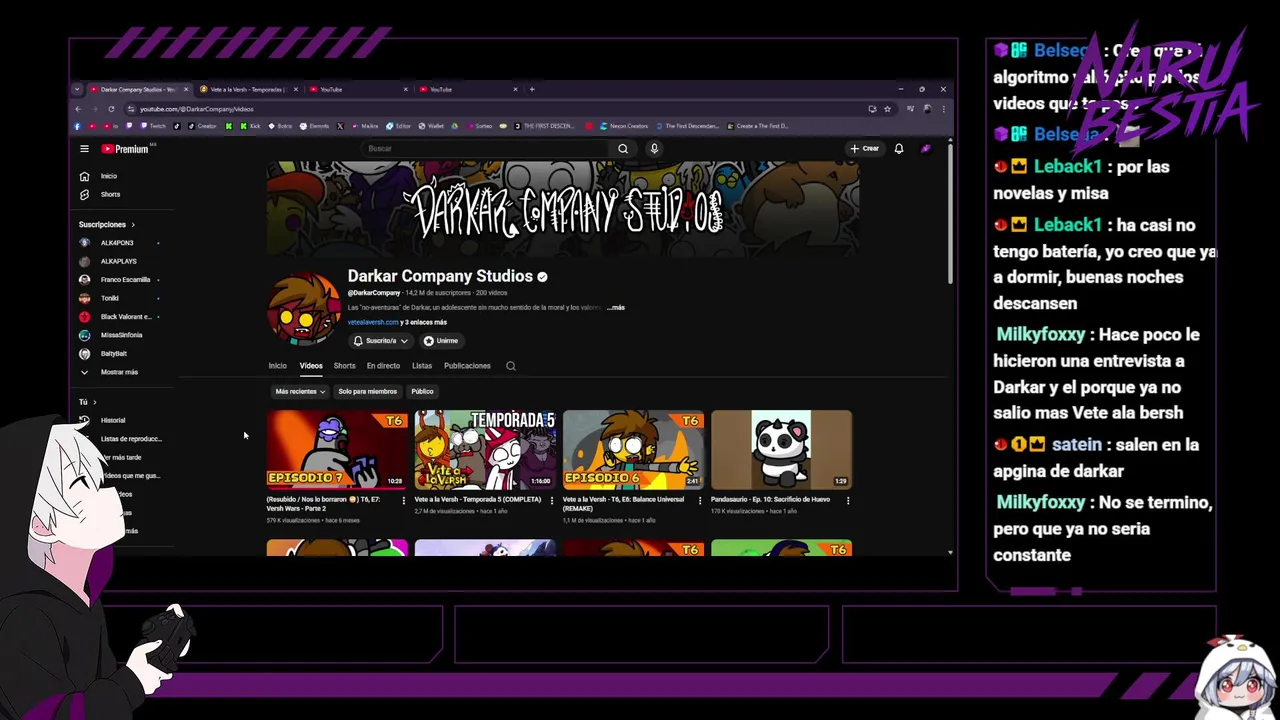
Task: Open the site information icon in address bar
Action: 129,108
